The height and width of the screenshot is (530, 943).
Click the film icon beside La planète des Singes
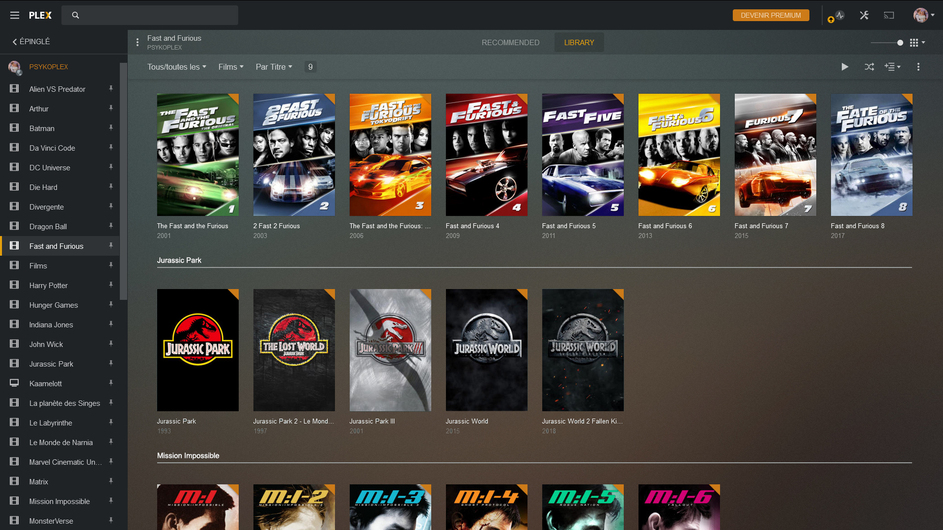[x=14, y=402]
